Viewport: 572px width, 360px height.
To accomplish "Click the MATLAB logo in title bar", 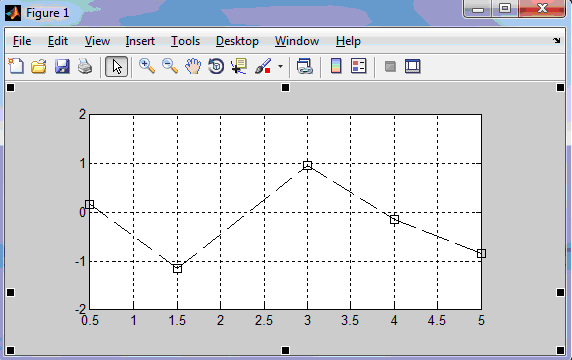I will [13, 13].
